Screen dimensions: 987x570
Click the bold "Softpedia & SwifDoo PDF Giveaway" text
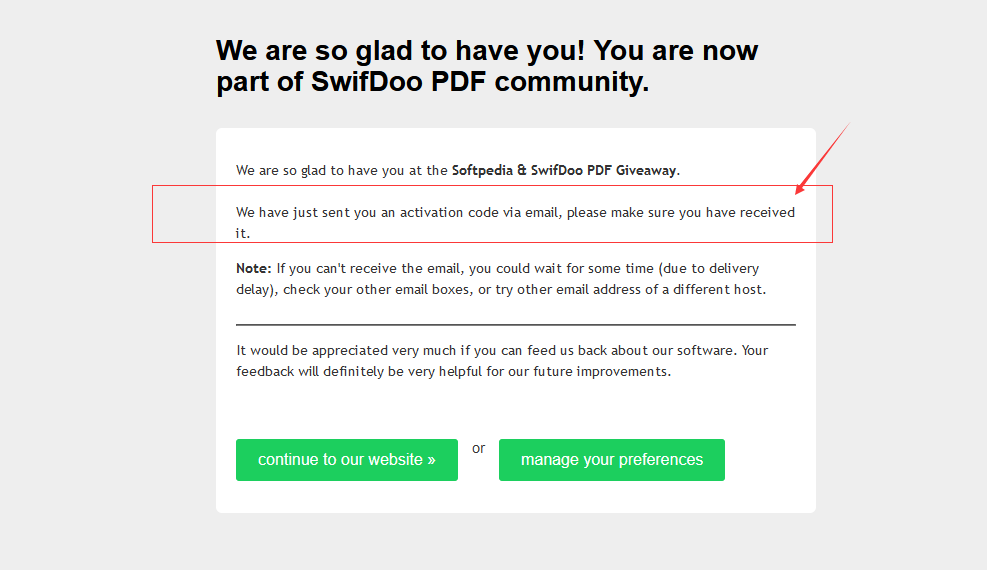[564, 170]
